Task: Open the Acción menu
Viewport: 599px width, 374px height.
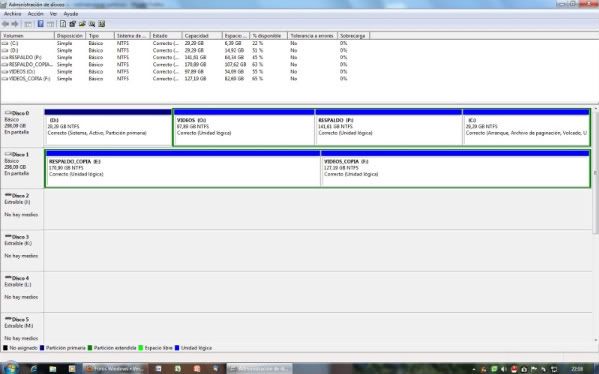Action: pos(36,14)
